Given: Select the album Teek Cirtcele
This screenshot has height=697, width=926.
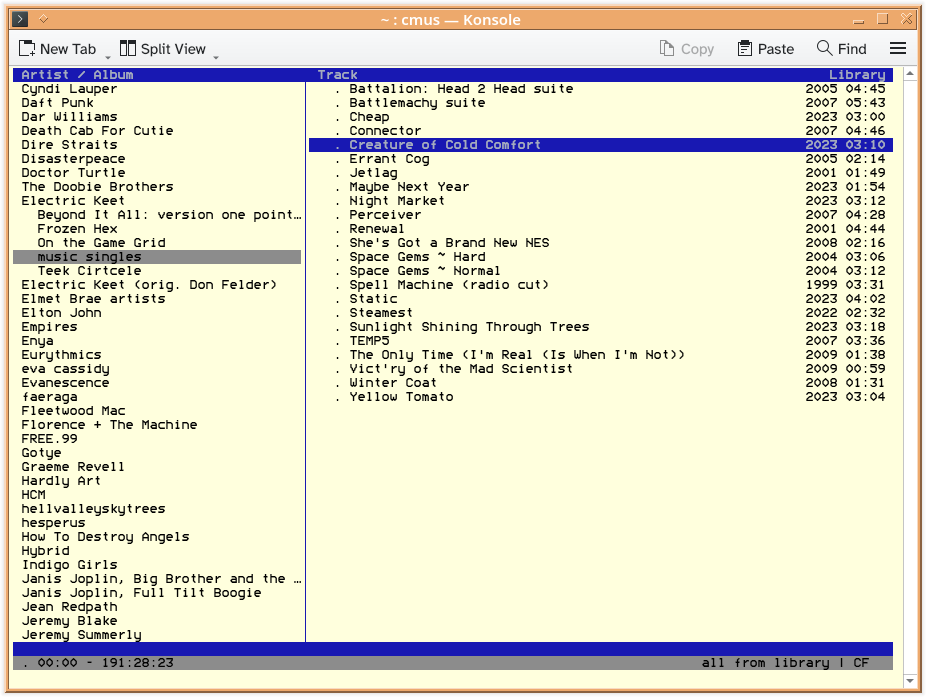Looking at the screenshot, I should coord(157,271).
